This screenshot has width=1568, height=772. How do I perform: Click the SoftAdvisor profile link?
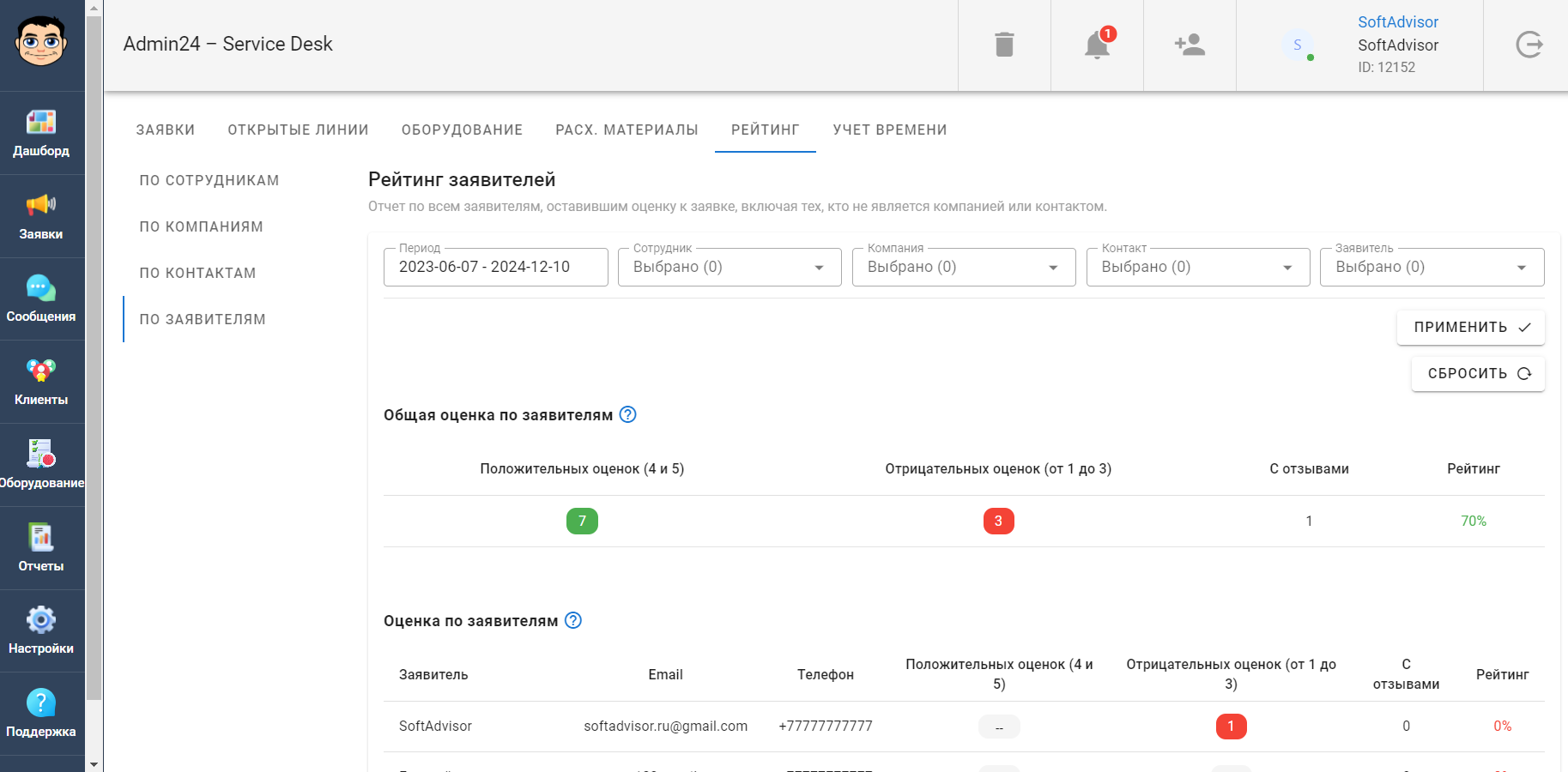click(x=1398, y=22)
